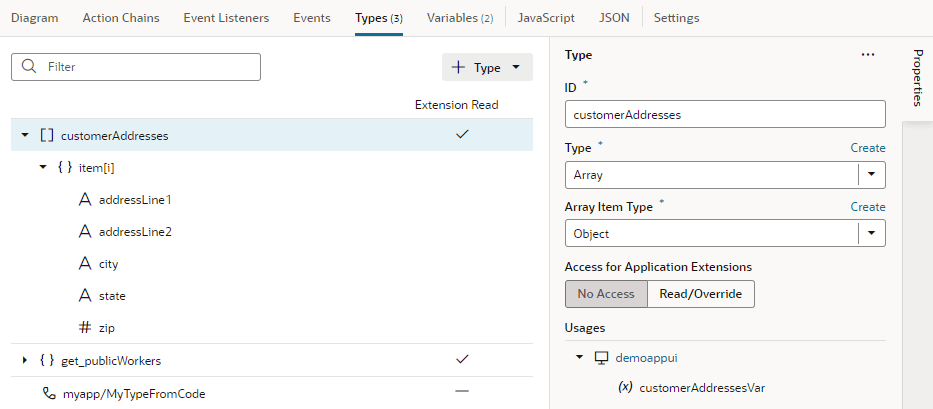The width and height of the screenshot is (933, 409).
Task: Click the phone icon beside myapp/MyTypeFromCode
Action: [48, 393]
